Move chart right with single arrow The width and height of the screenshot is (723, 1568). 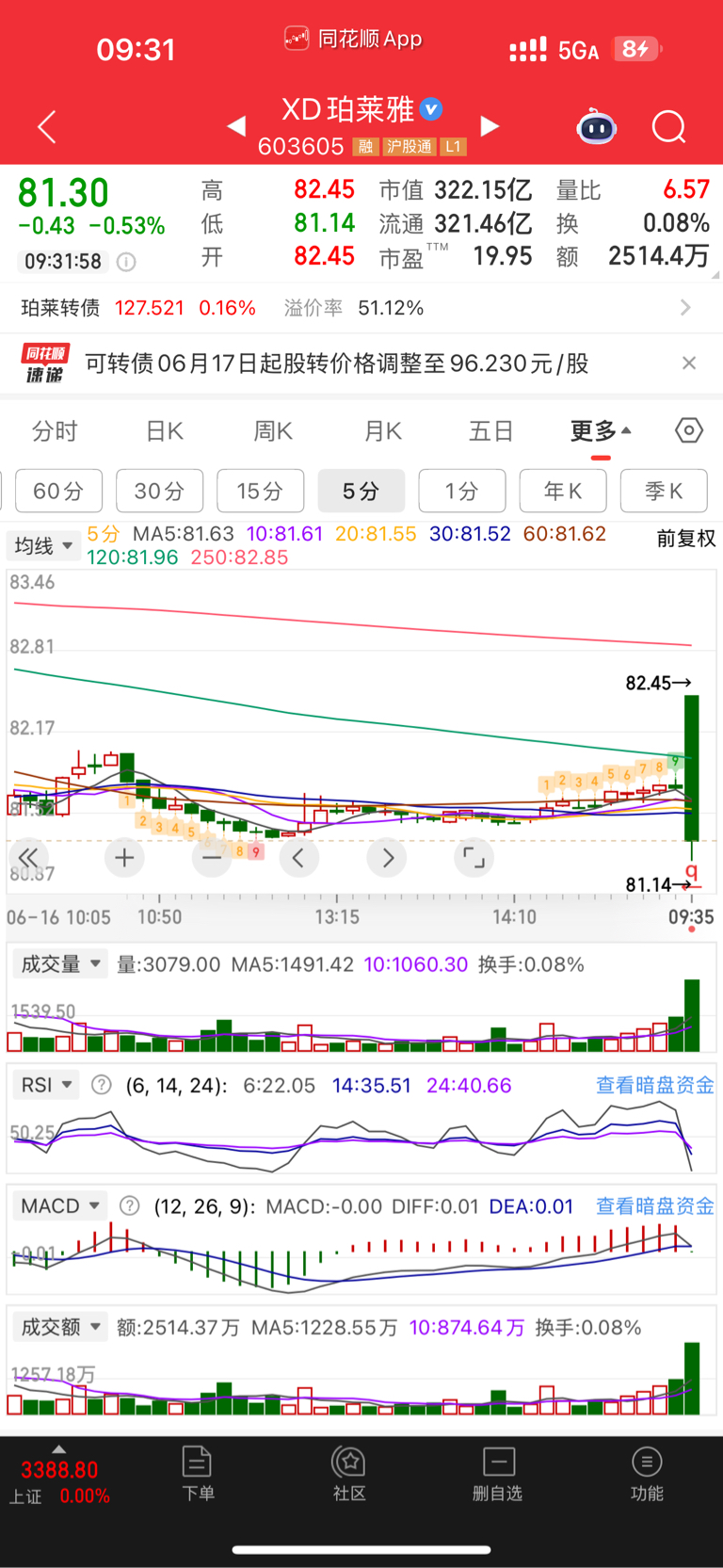pyautogui.click(x=387, y=857)
